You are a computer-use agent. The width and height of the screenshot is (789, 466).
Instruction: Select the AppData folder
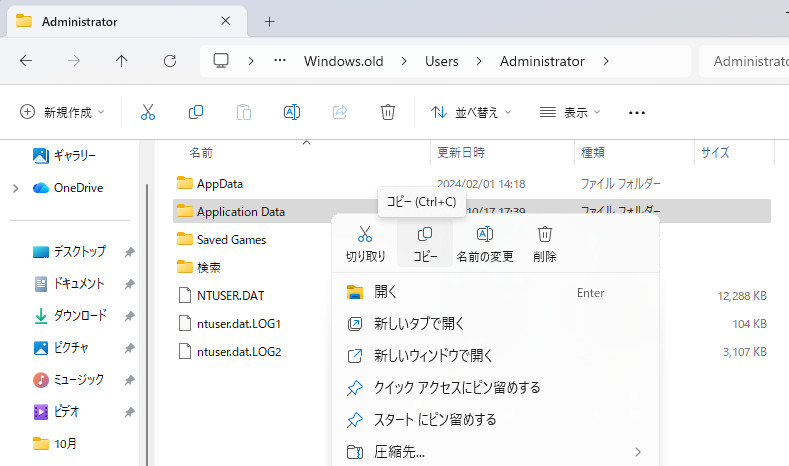tap(210, 184)
